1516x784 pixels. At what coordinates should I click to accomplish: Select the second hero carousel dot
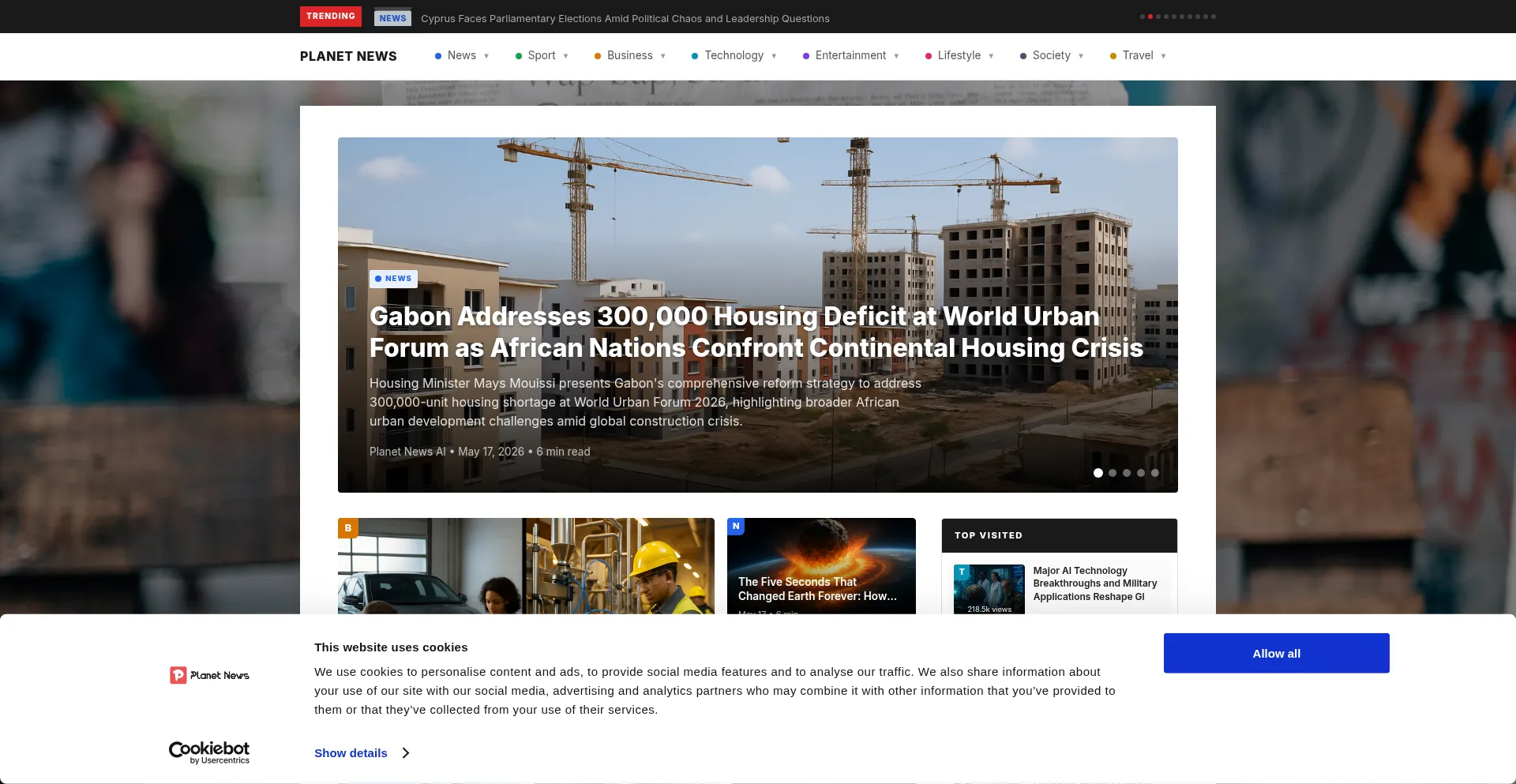click(x=1113, y=473)
